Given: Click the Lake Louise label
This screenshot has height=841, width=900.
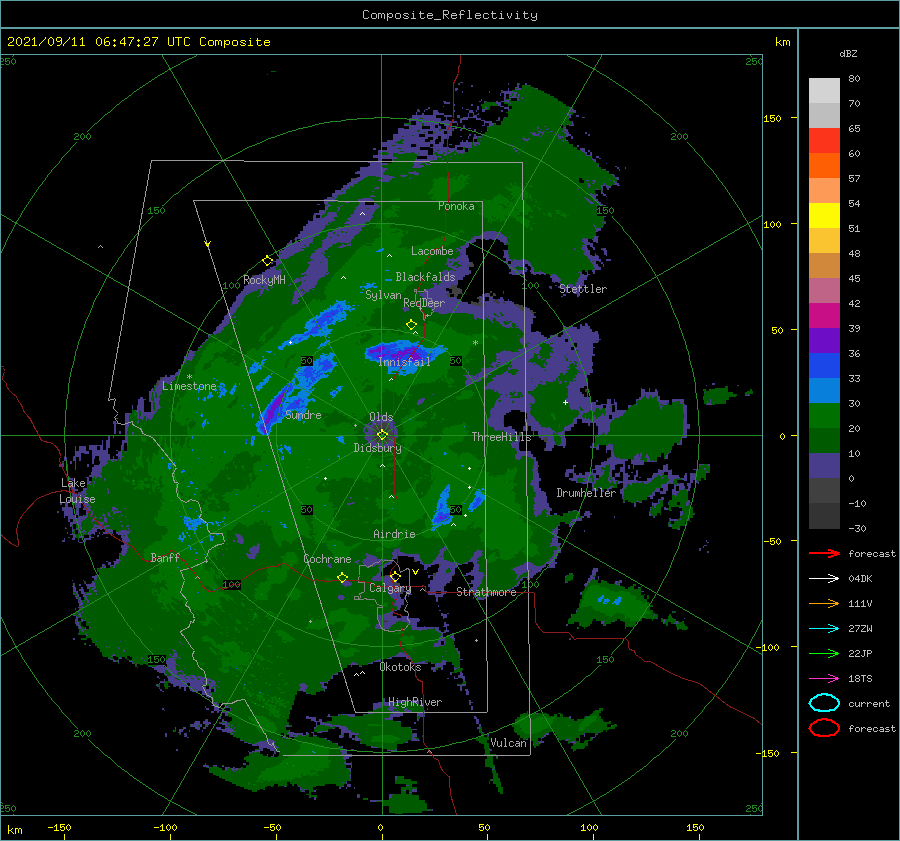Looking at the screenshot, I should coord(78,491).
